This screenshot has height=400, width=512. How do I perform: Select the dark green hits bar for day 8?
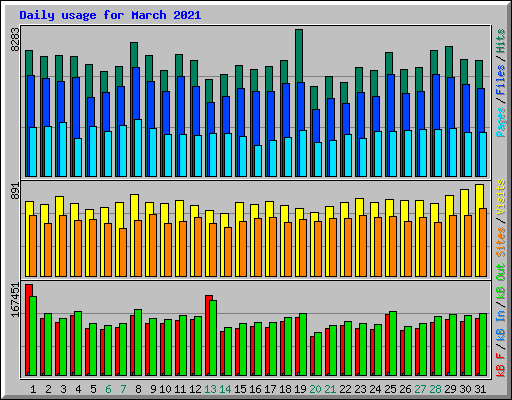(x=134, y=55)
